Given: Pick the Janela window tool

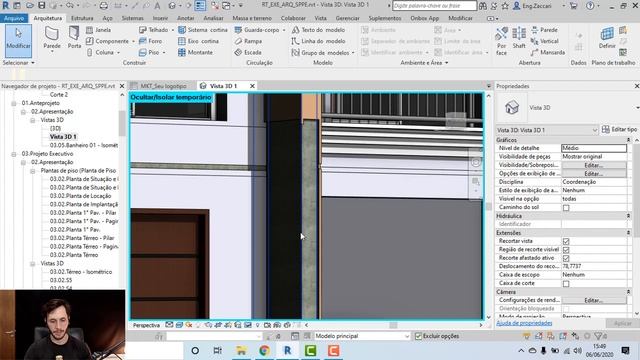Looking at the screenshot, I should [99, 30].
